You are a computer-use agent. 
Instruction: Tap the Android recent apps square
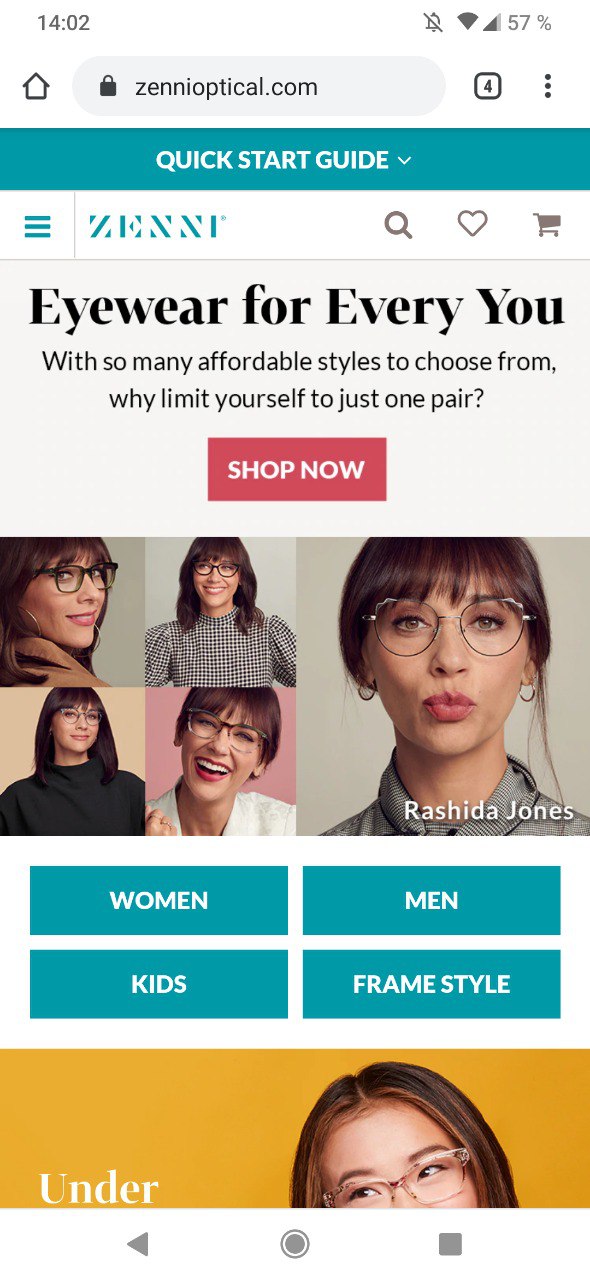pos(450,1244)
